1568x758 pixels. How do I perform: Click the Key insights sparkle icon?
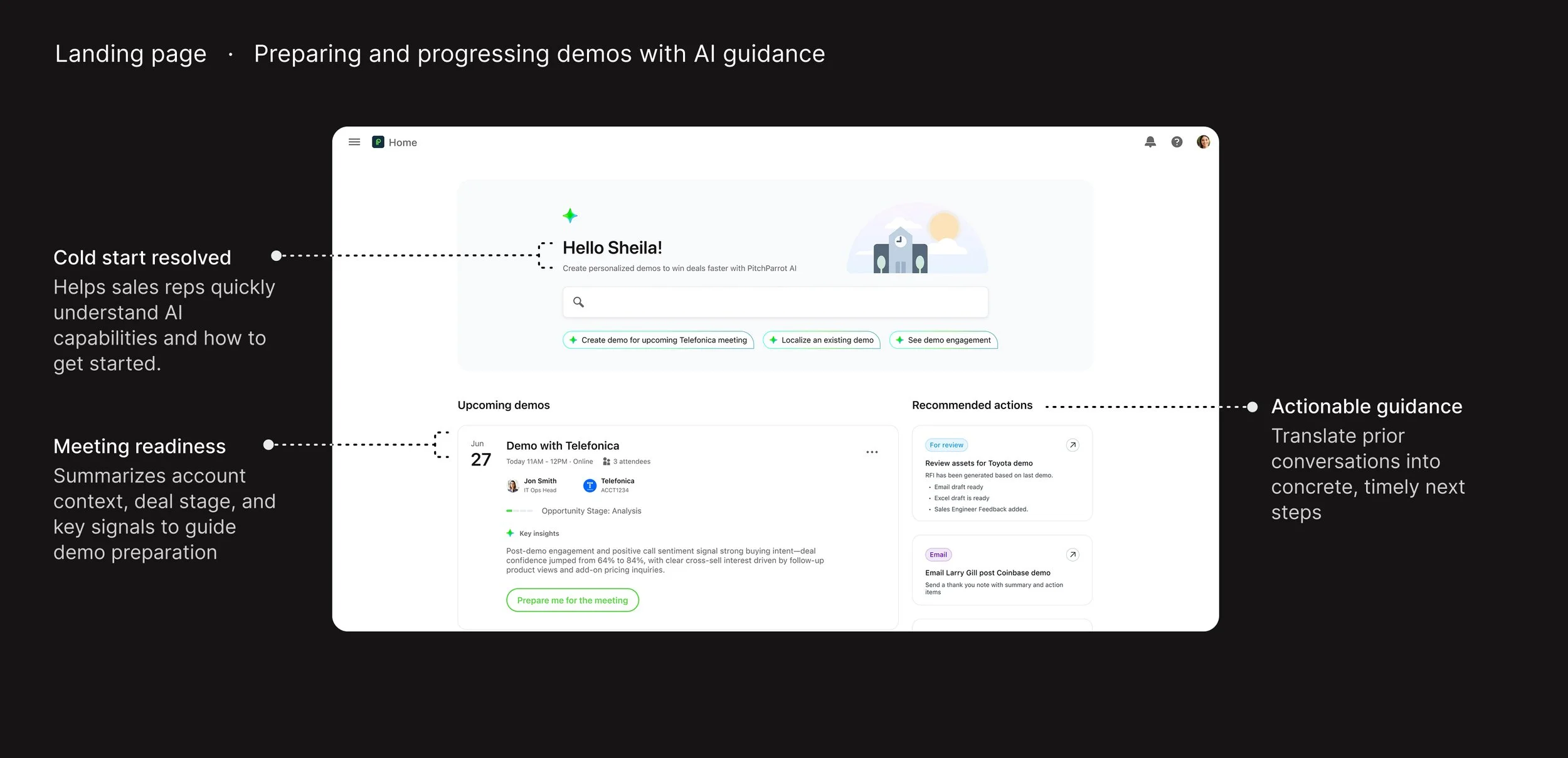coord(511,533)
